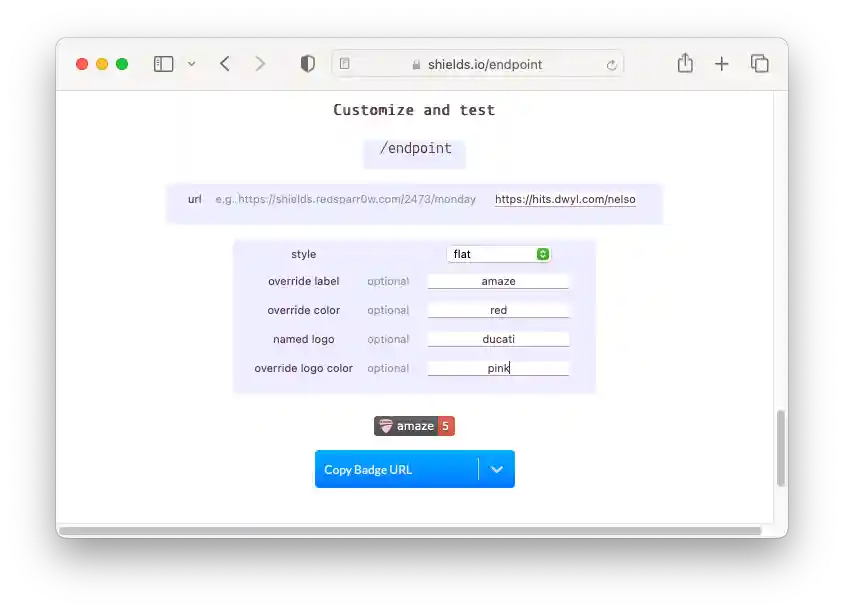The image size is (844, 612).
Task: Go back to the previous page
Action: pos(225,64)
